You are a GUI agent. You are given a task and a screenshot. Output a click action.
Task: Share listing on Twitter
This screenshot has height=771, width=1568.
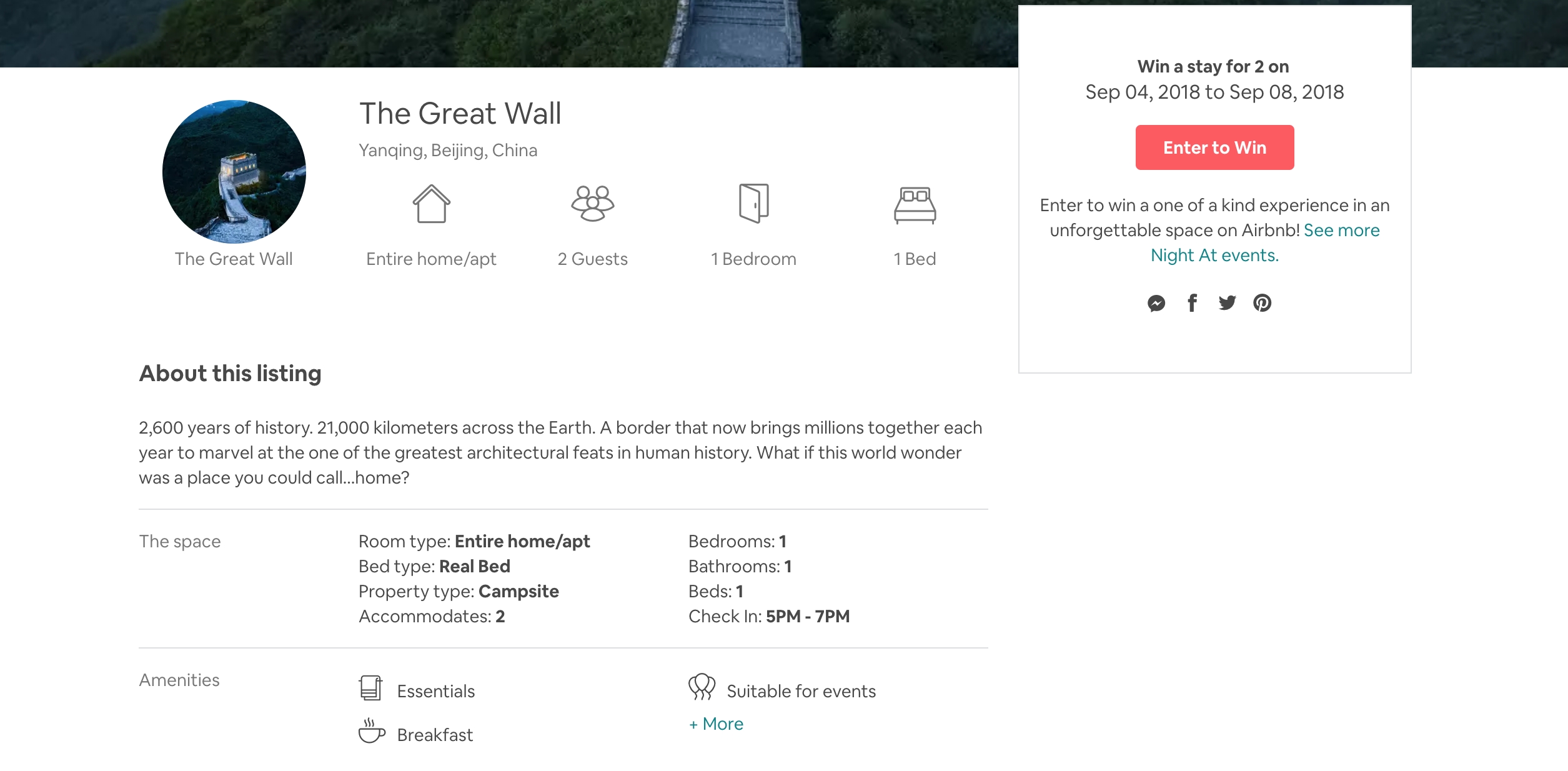coord(1227,303)
